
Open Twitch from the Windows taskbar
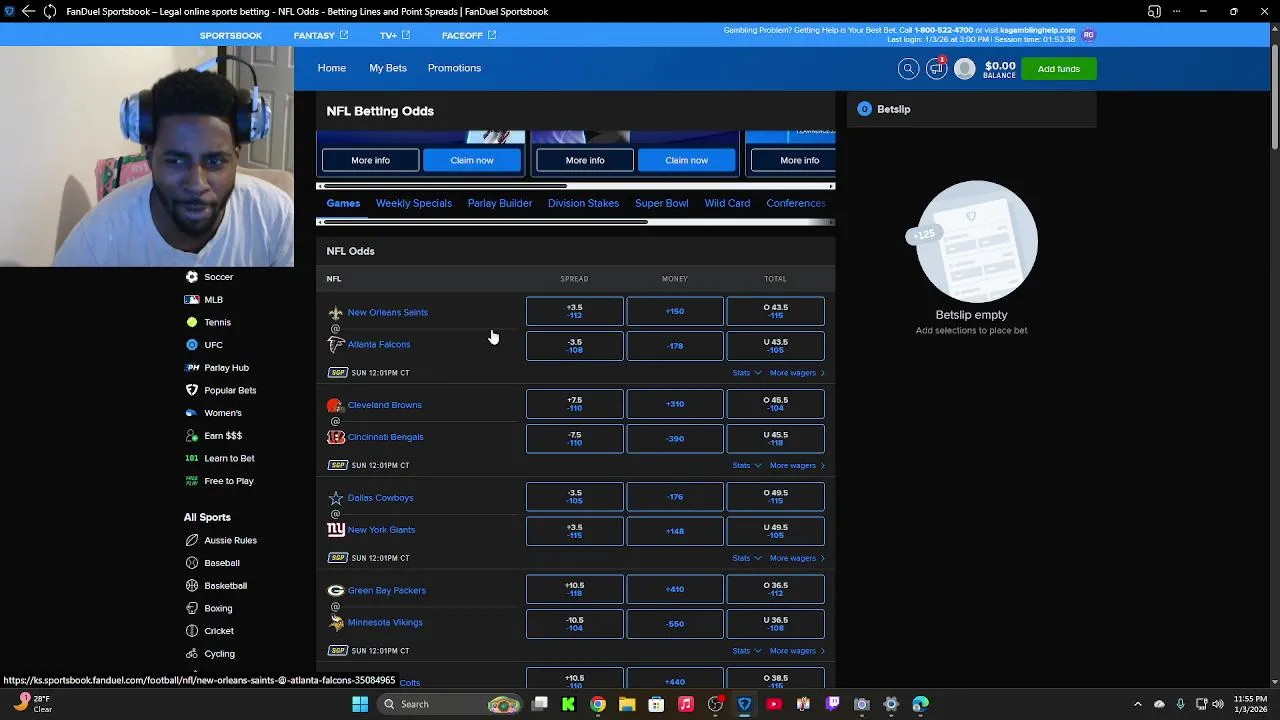(x=832, y=704)
